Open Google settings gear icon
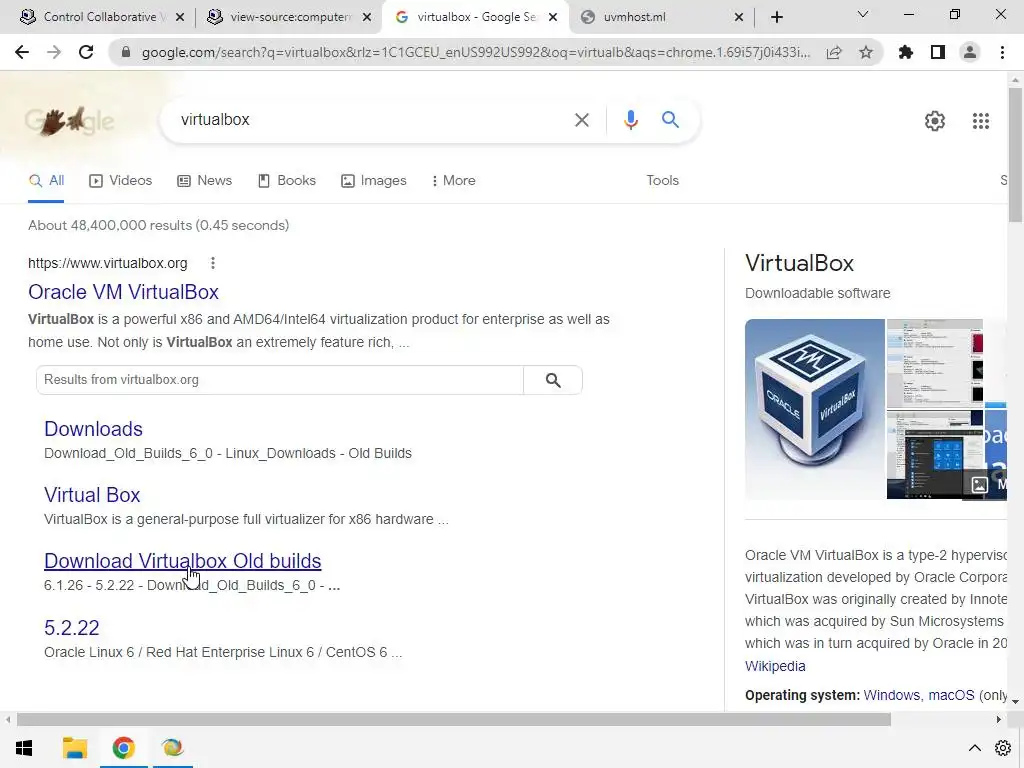This screenshot has width=1024, height=768. (x=935, y=121)
